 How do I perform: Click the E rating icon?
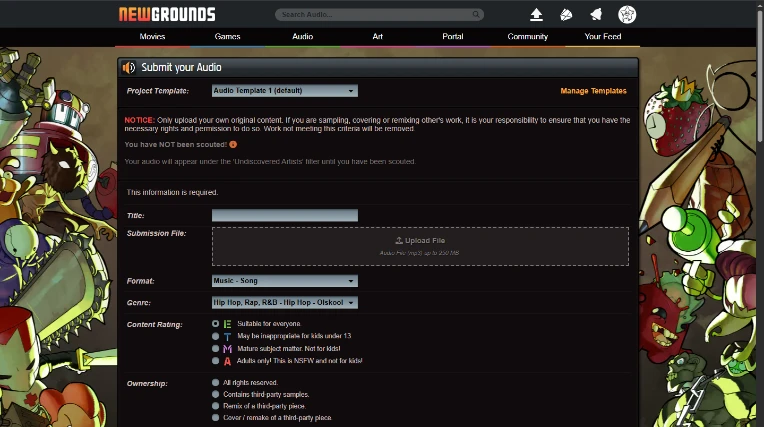pos(227,324)
